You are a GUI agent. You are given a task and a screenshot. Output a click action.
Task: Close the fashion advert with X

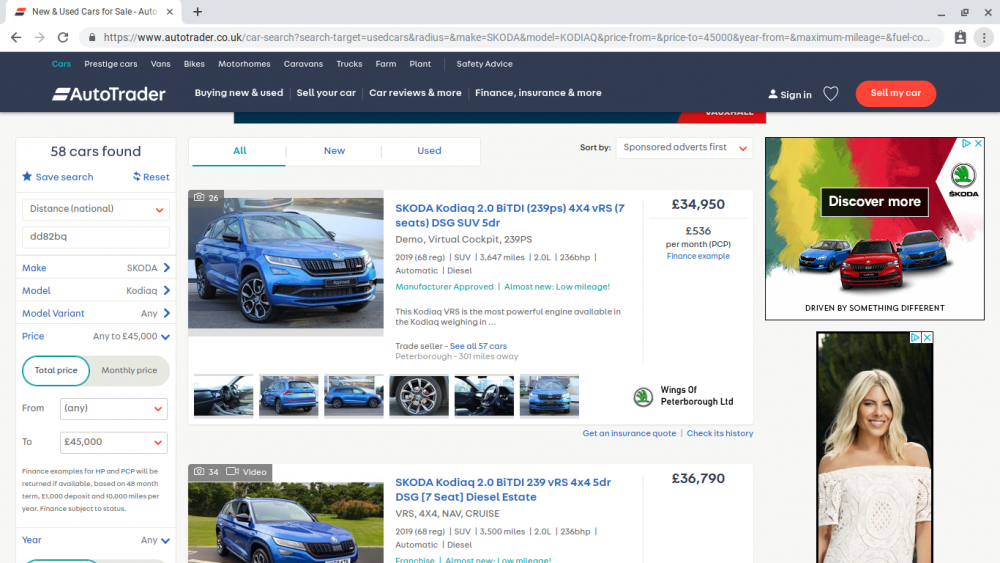[x=927, y=337]
